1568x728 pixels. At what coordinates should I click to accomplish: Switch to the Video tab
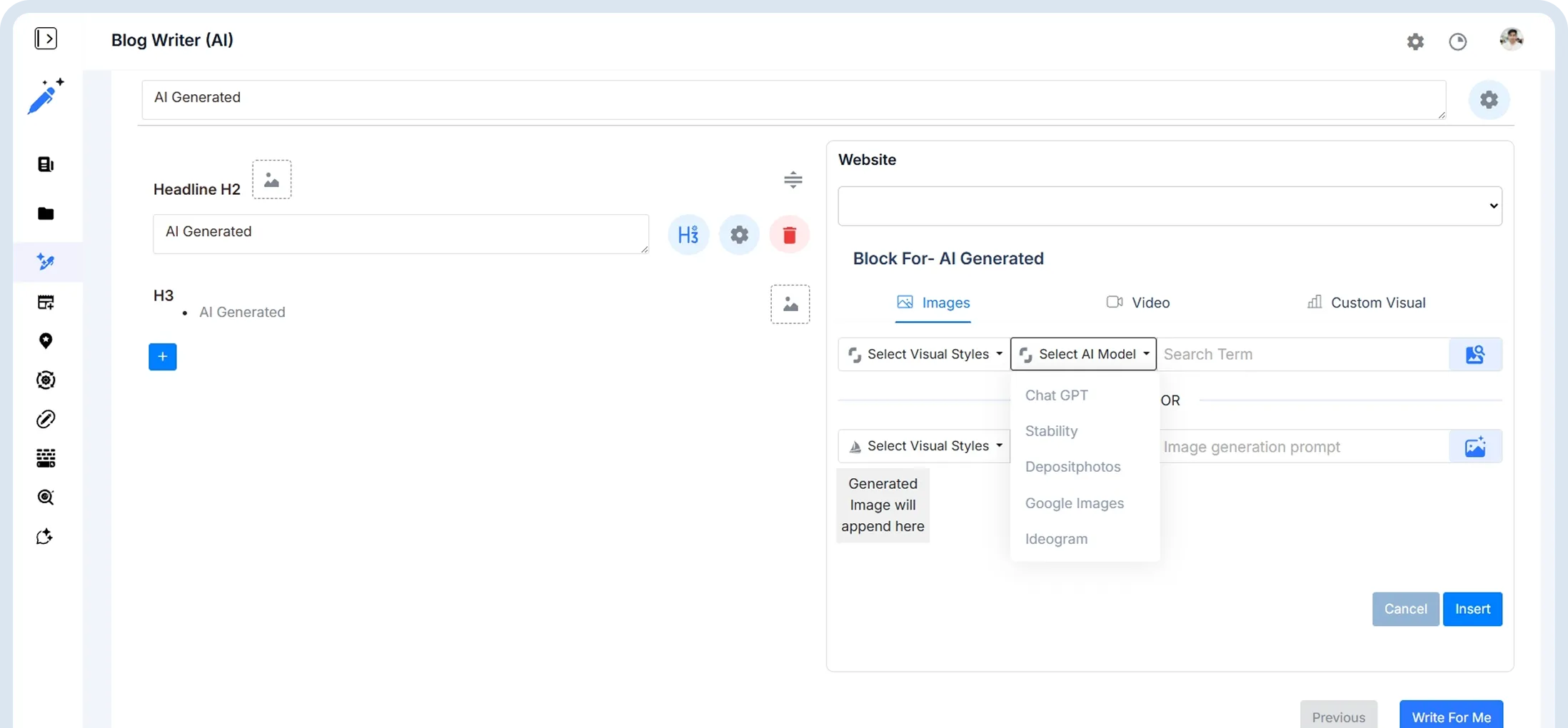coord(1138,303)
